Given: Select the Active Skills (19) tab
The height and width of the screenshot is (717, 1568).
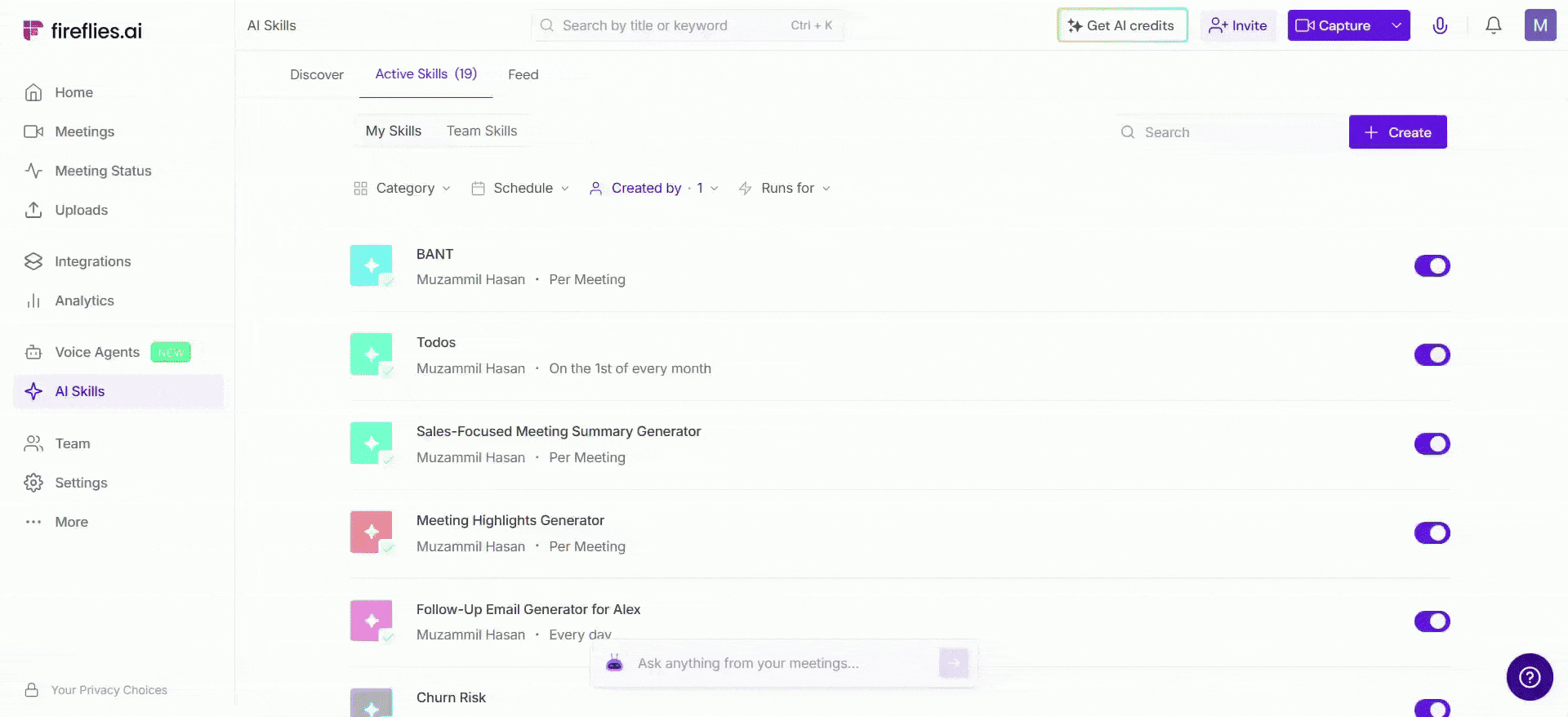Looking at the screenshot, I should 426,73.
